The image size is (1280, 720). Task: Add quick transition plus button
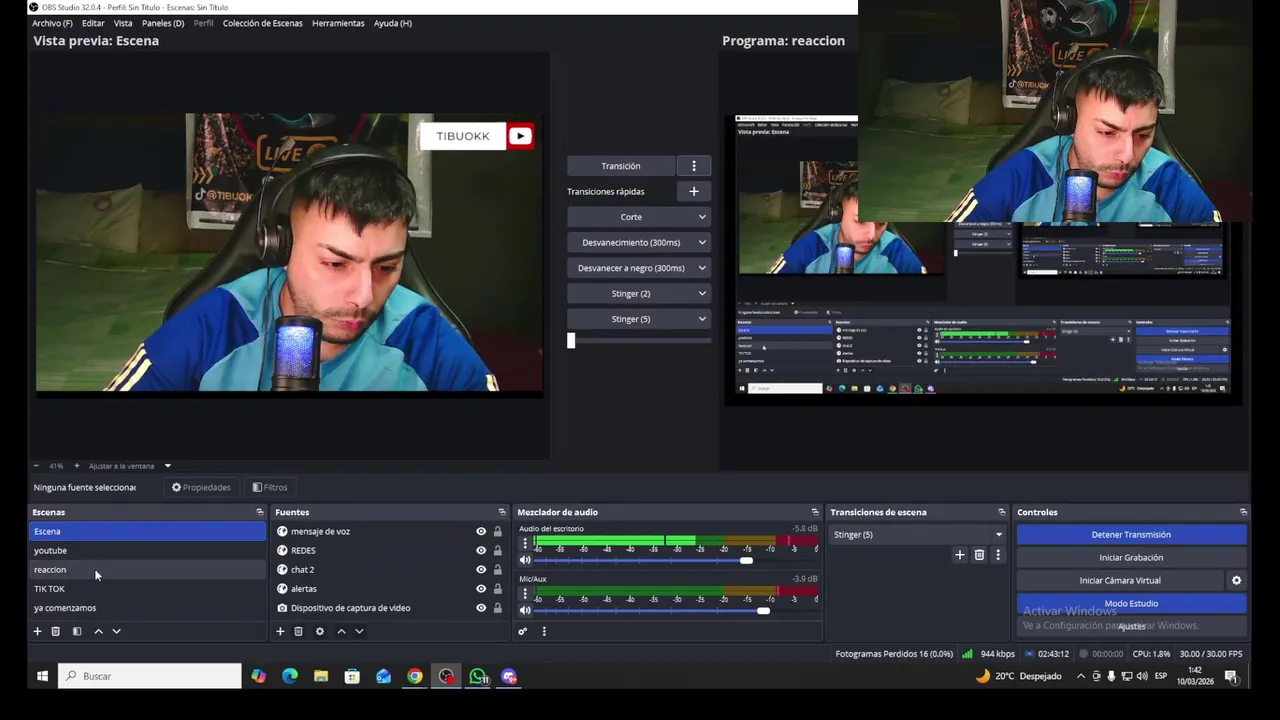[x=694, y=191]
